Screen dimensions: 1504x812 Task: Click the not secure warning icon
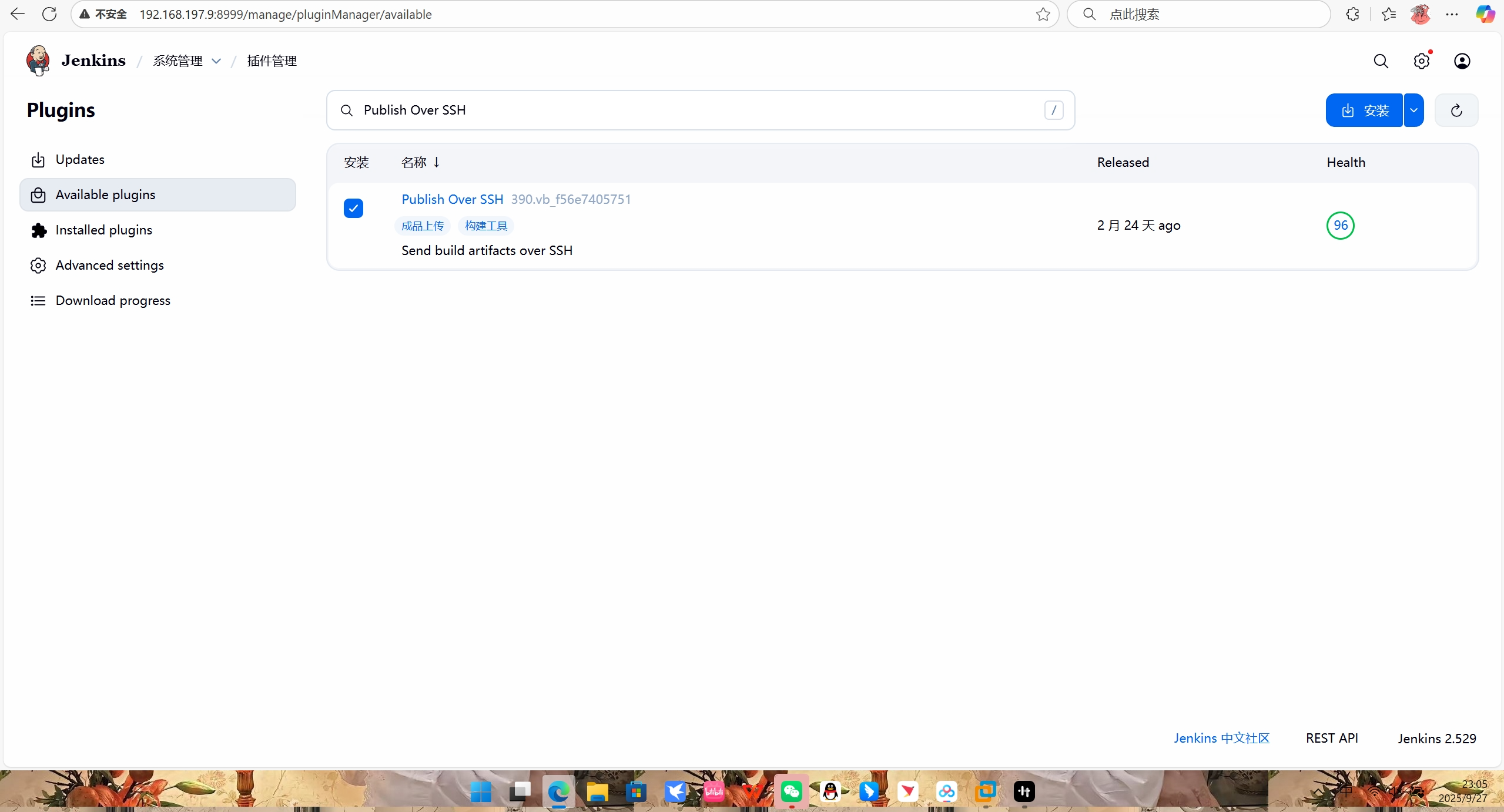pos(85,14)
